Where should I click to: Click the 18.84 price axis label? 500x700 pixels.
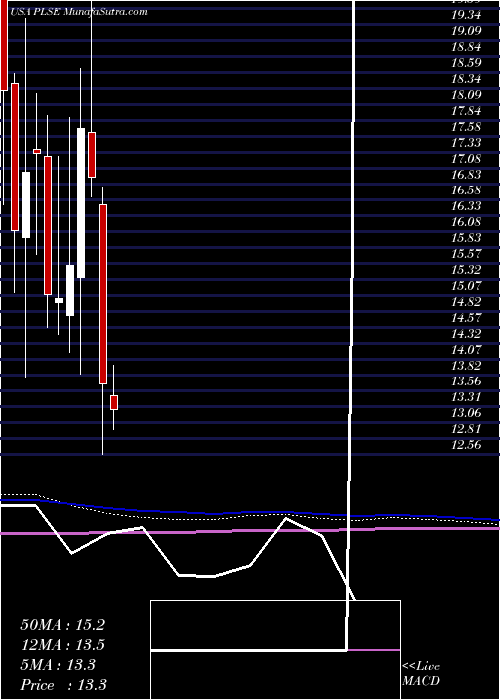pyautogui.click(x=466, y=47)
